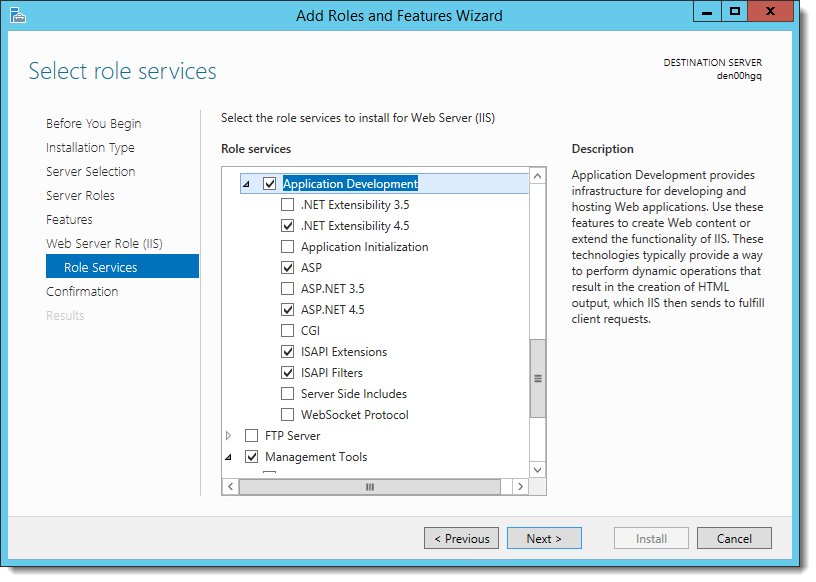
Task: Collapse the Management Tools node
Action: [228, 457]
